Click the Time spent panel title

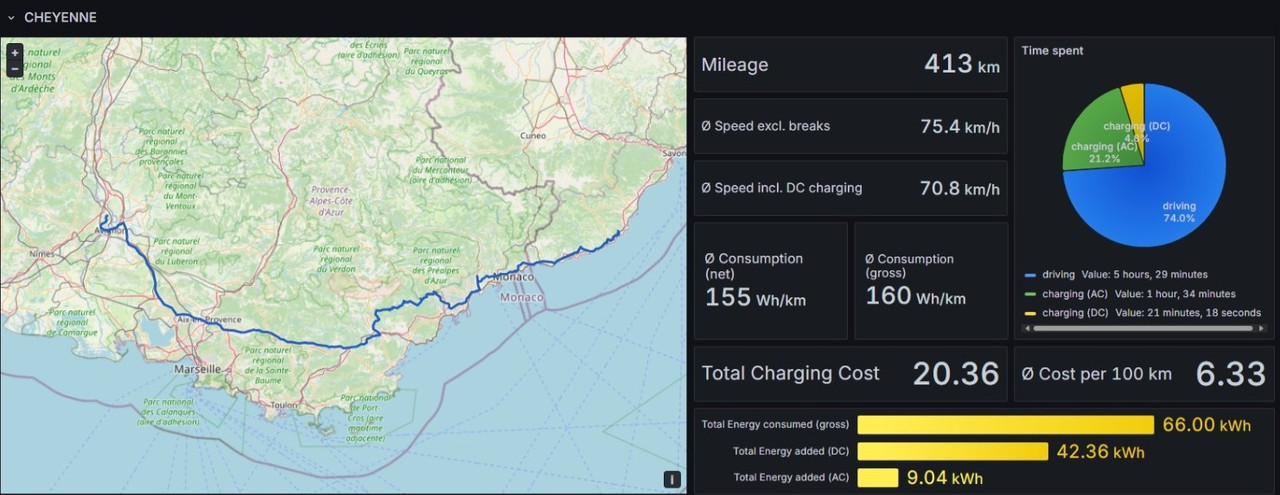point(1052,51)
